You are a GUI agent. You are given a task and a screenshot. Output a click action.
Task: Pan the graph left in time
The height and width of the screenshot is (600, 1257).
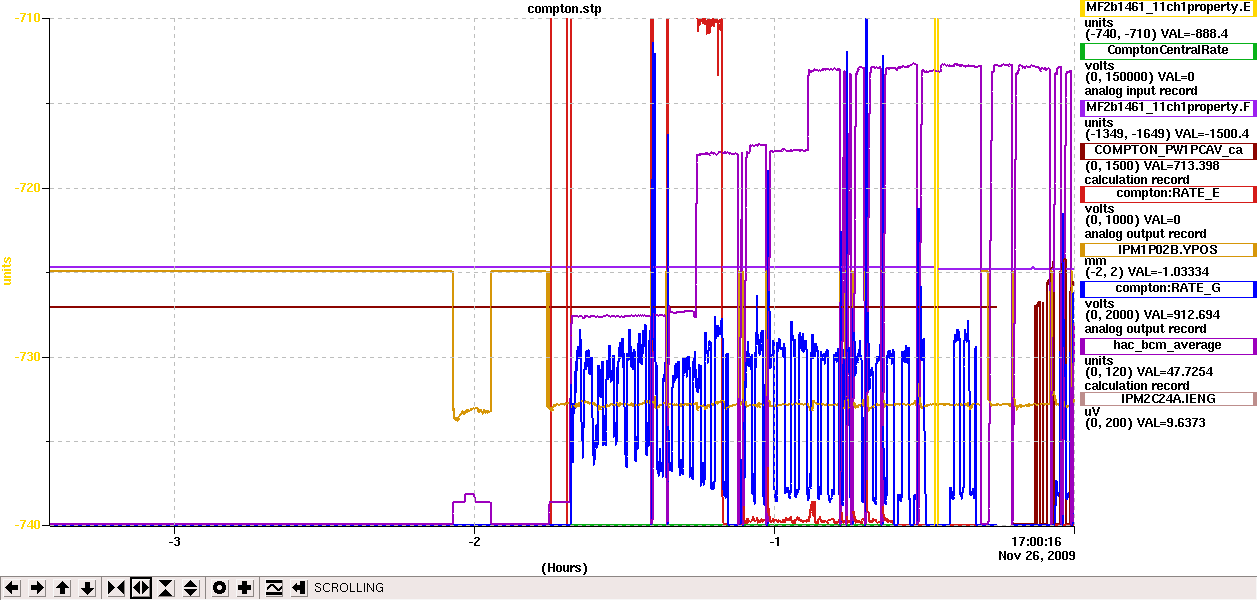click(12, 588)
